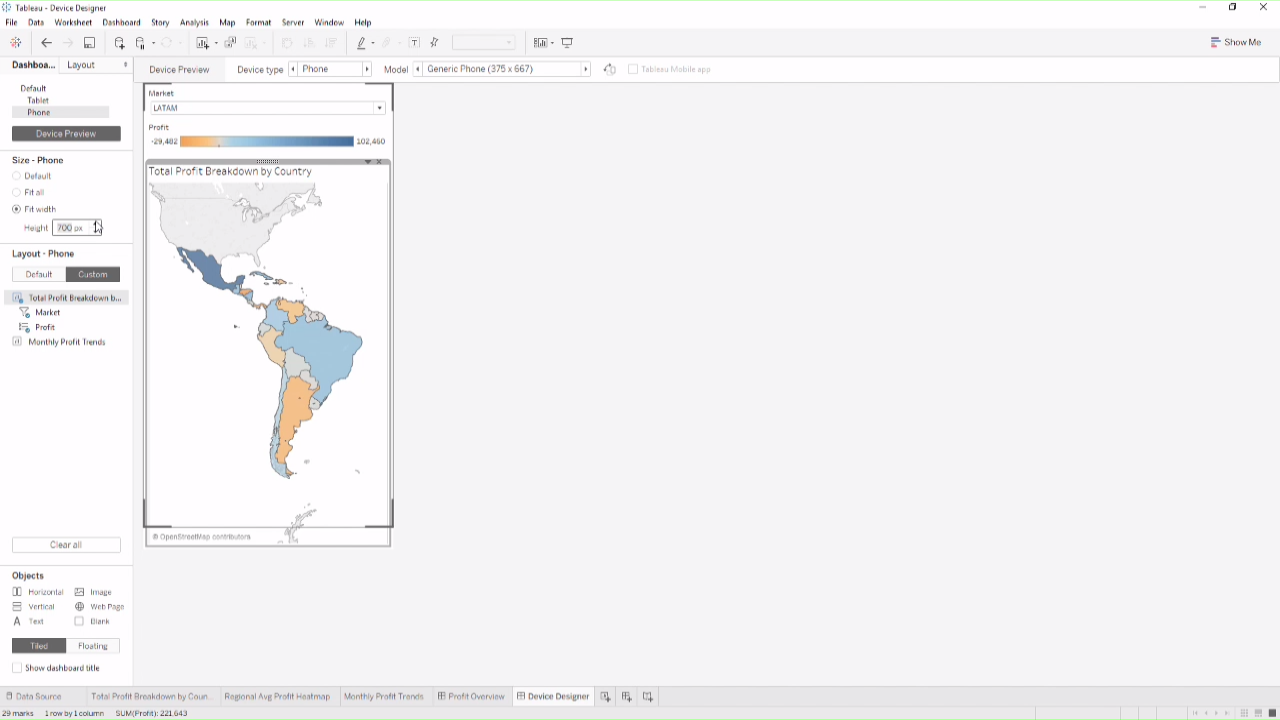1280x720 pixels.
Task: Click the Clear all button
Action: point(66,545)
